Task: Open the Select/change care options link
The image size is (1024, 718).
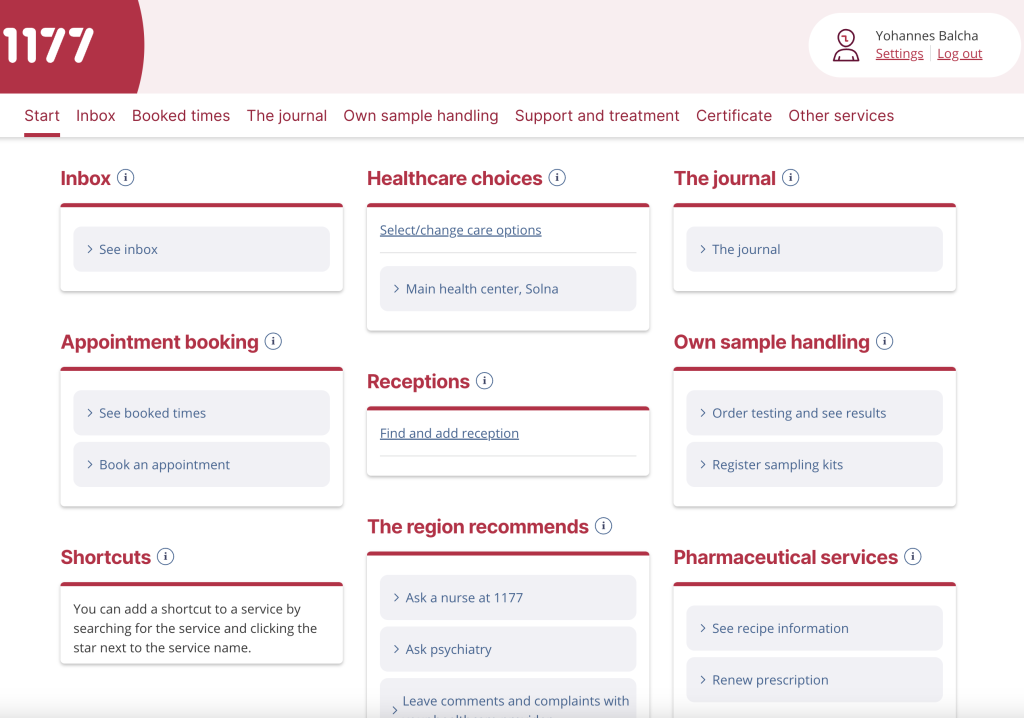Action: pos(460,229)
